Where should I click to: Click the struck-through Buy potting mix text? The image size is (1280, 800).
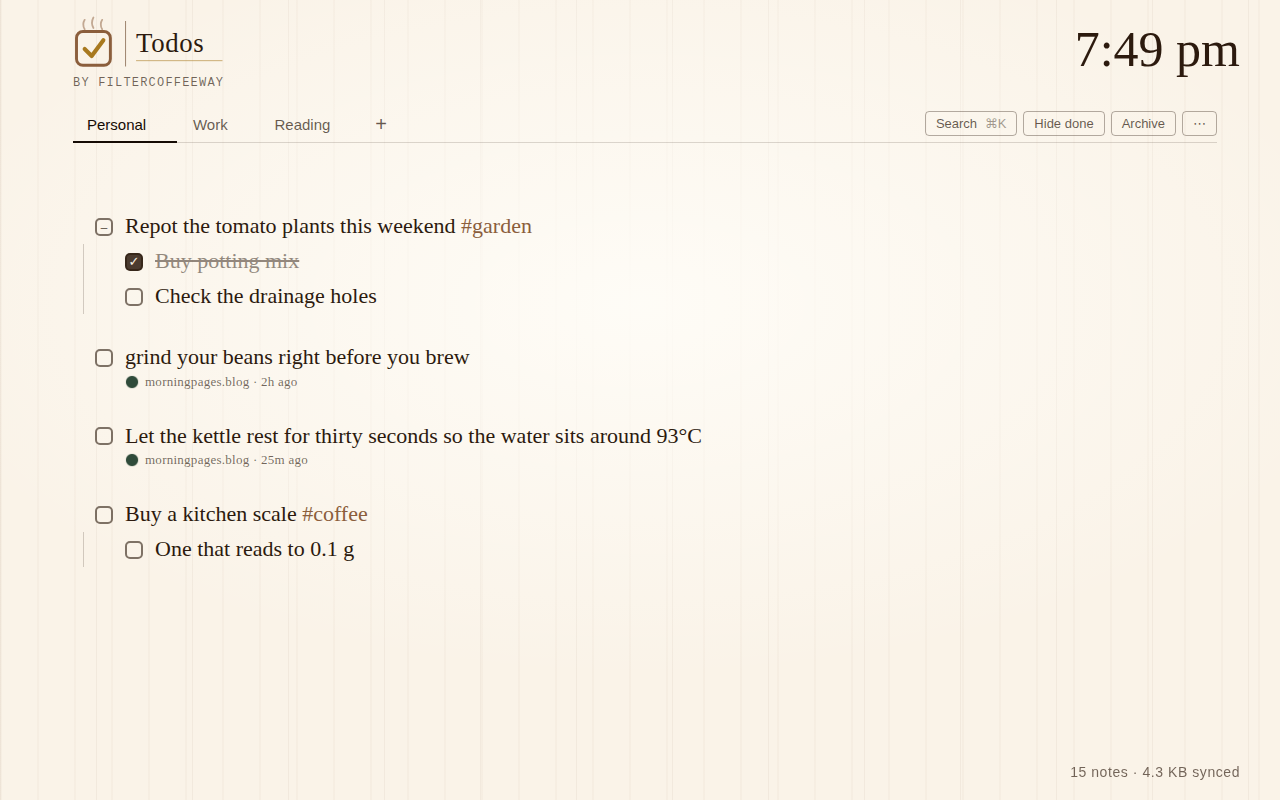(x=227, y=261)
